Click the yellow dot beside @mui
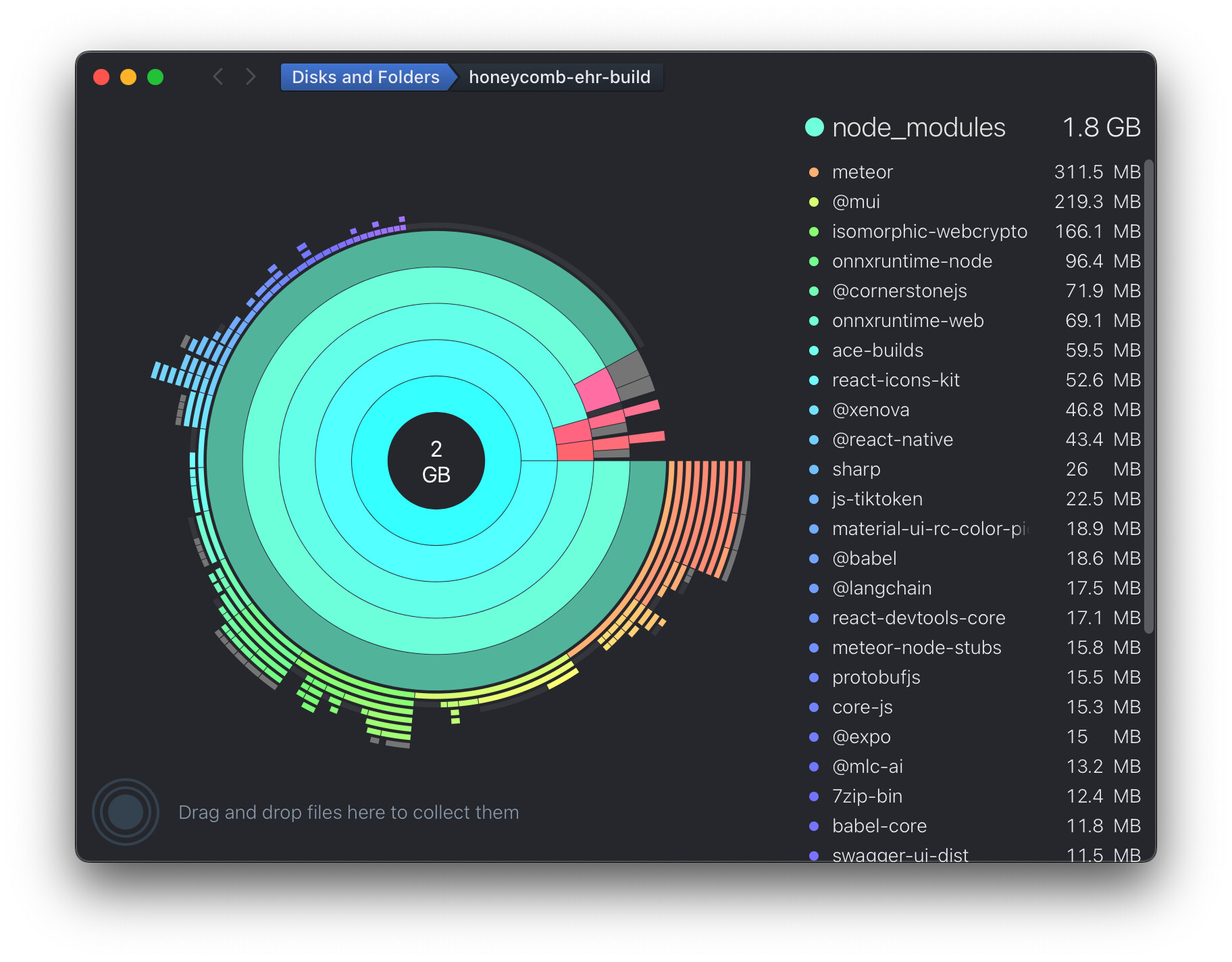The image size is (1232, 962). pos(814,202)
